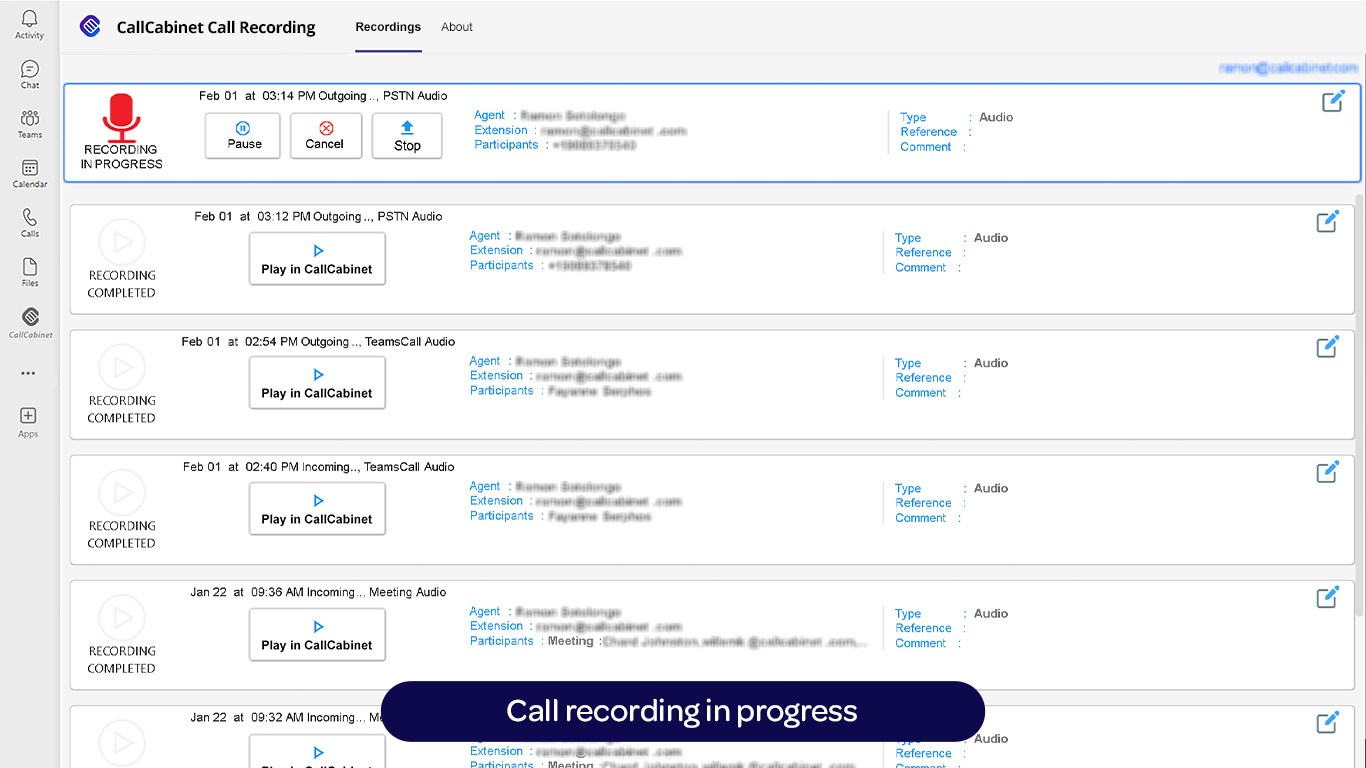Switch to the About tab
The image size is (1366, 768).
pos(457,27)
